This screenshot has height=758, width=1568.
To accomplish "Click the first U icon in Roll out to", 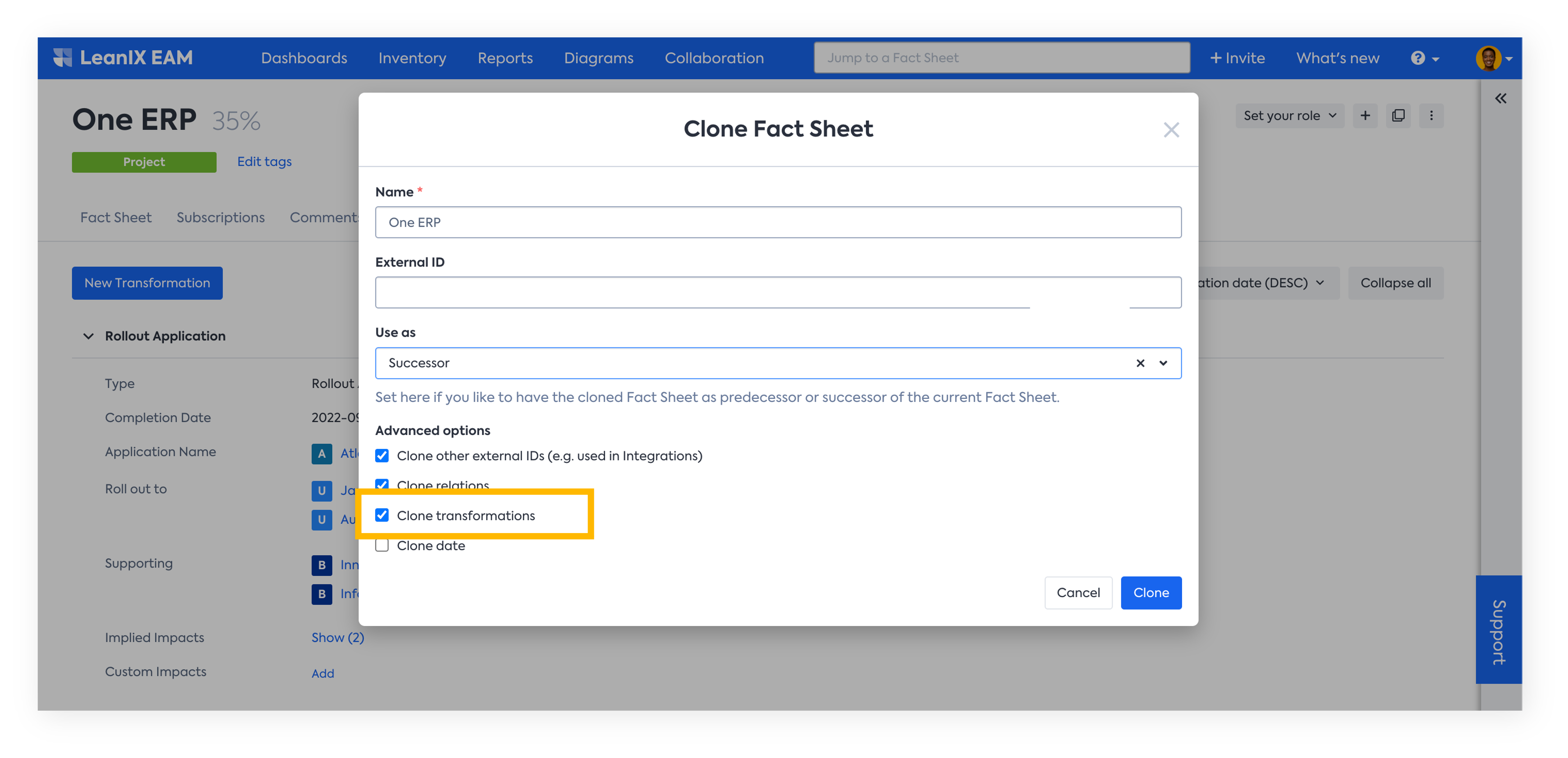I will coord(321,490).
